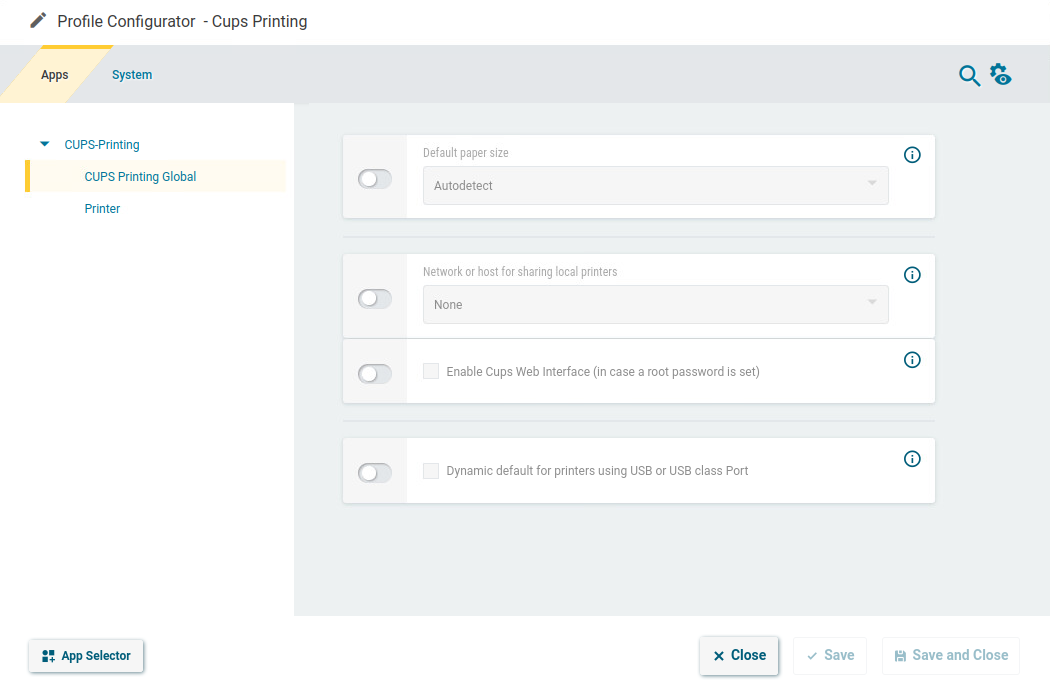This screenshot has width=1050, height=695.
Task: View info on Cups Web Interface option
Action: (911, 359)
